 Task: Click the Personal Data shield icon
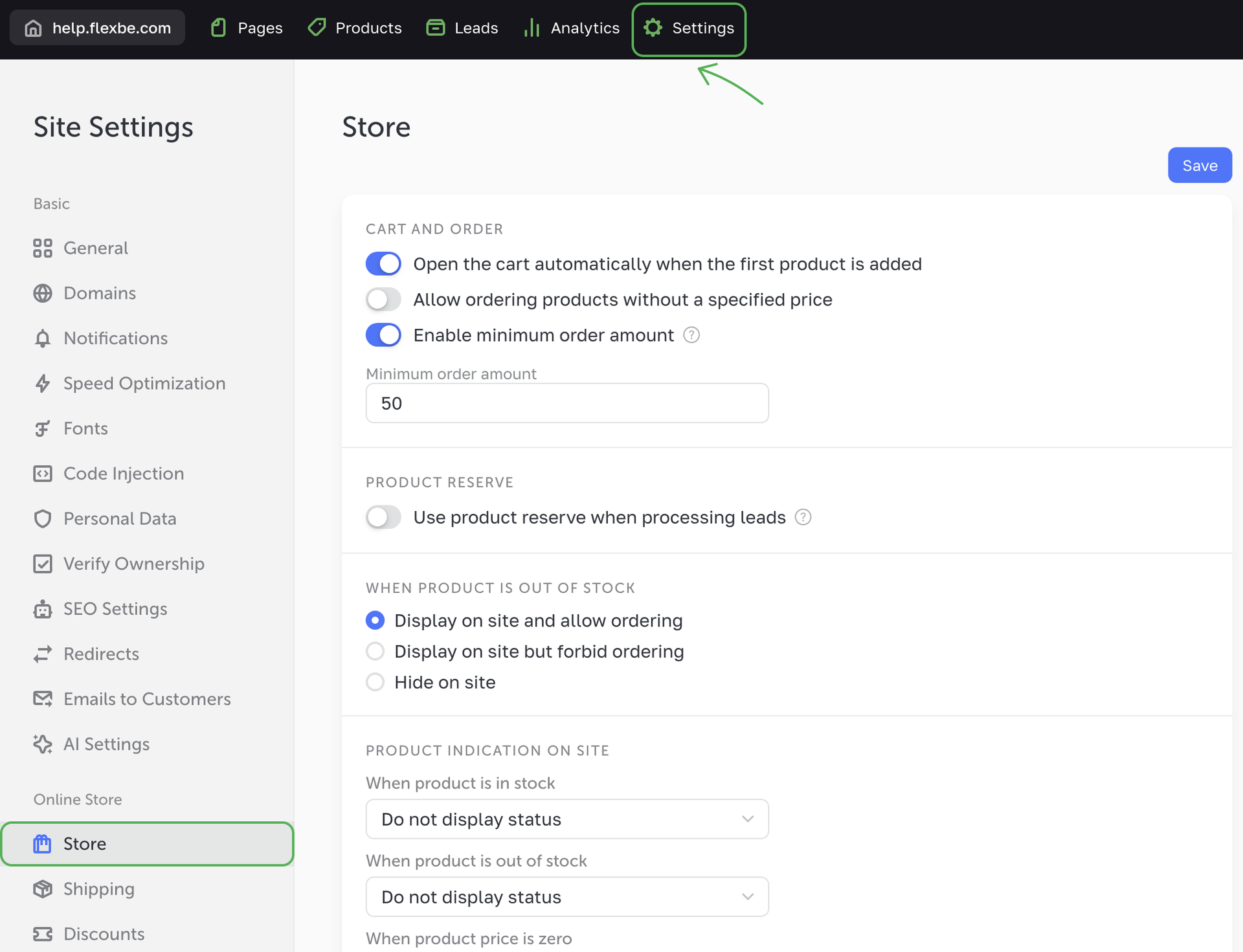[43, 518]
